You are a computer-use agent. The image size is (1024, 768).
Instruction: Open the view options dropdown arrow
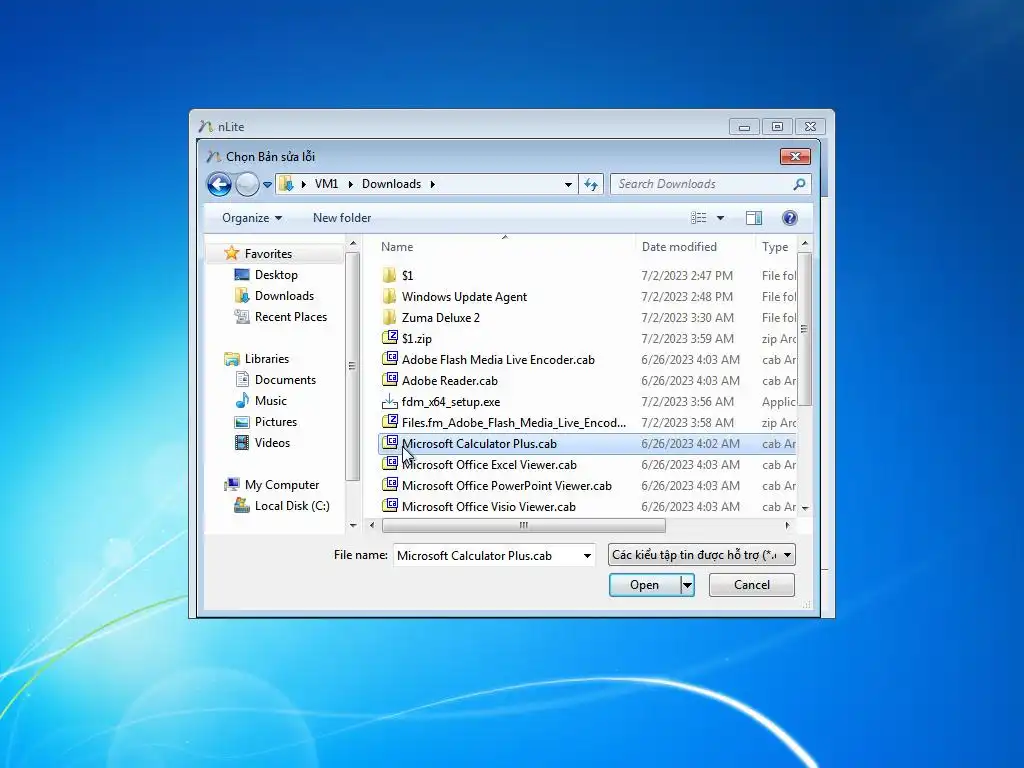720,218
